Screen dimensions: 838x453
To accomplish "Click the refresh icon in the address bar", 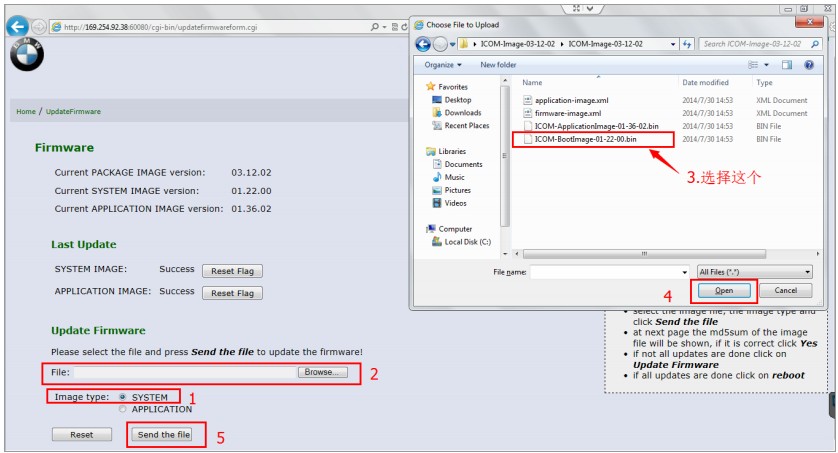I will pos(404,27).
